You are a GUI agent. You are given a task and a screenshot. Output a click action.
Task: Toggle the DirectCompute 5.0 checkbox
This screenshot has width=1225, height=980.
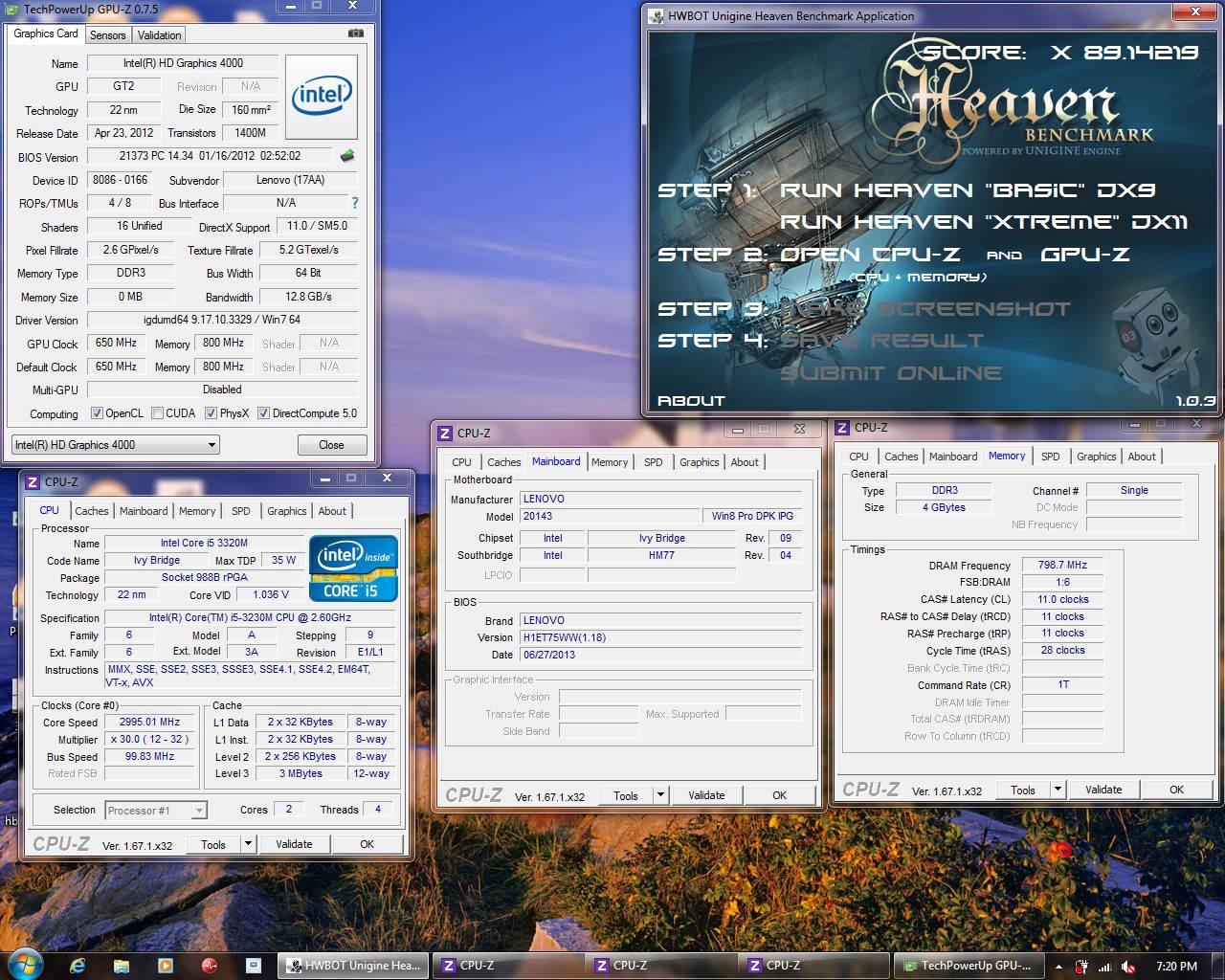[263, 413]
